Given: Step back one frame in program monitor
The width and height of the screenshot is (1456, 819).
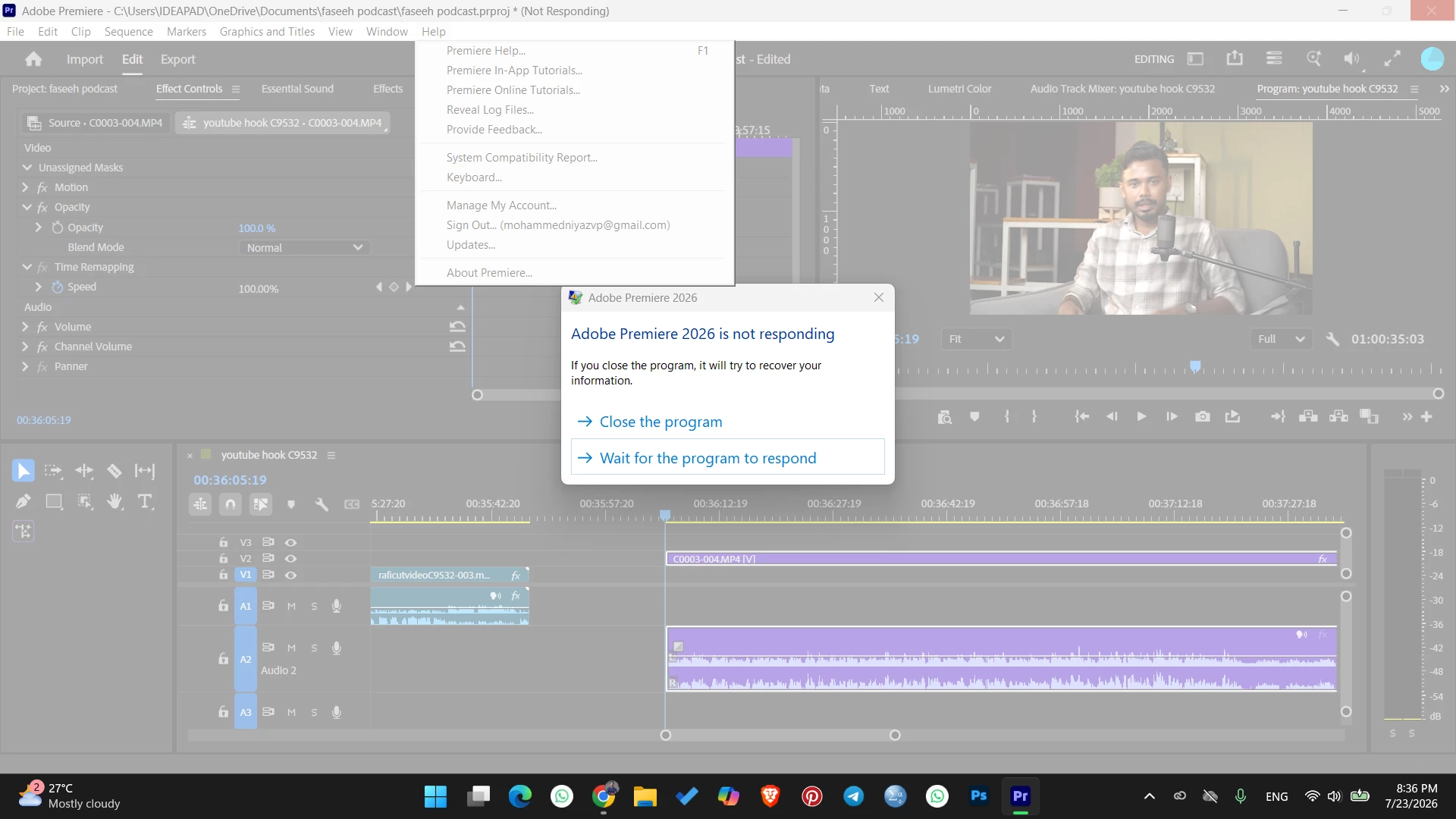Looking at the screenshot, I should tap(1112, 416).
